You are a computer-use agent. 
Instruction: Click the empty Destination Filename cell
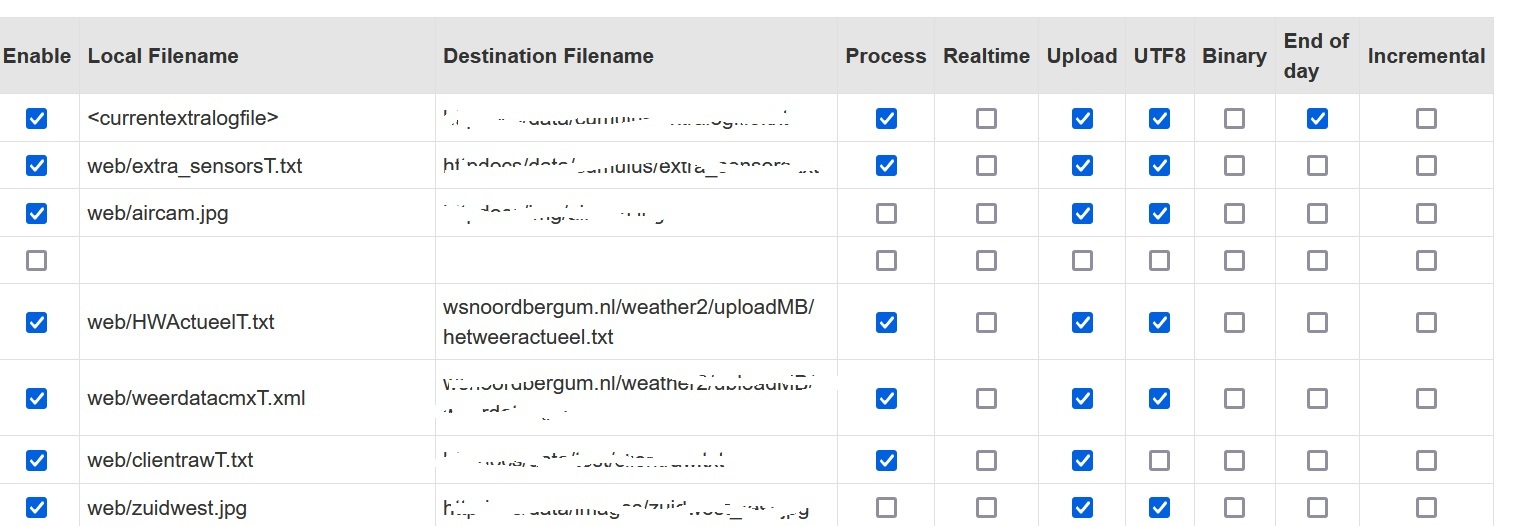click(636, 261)
